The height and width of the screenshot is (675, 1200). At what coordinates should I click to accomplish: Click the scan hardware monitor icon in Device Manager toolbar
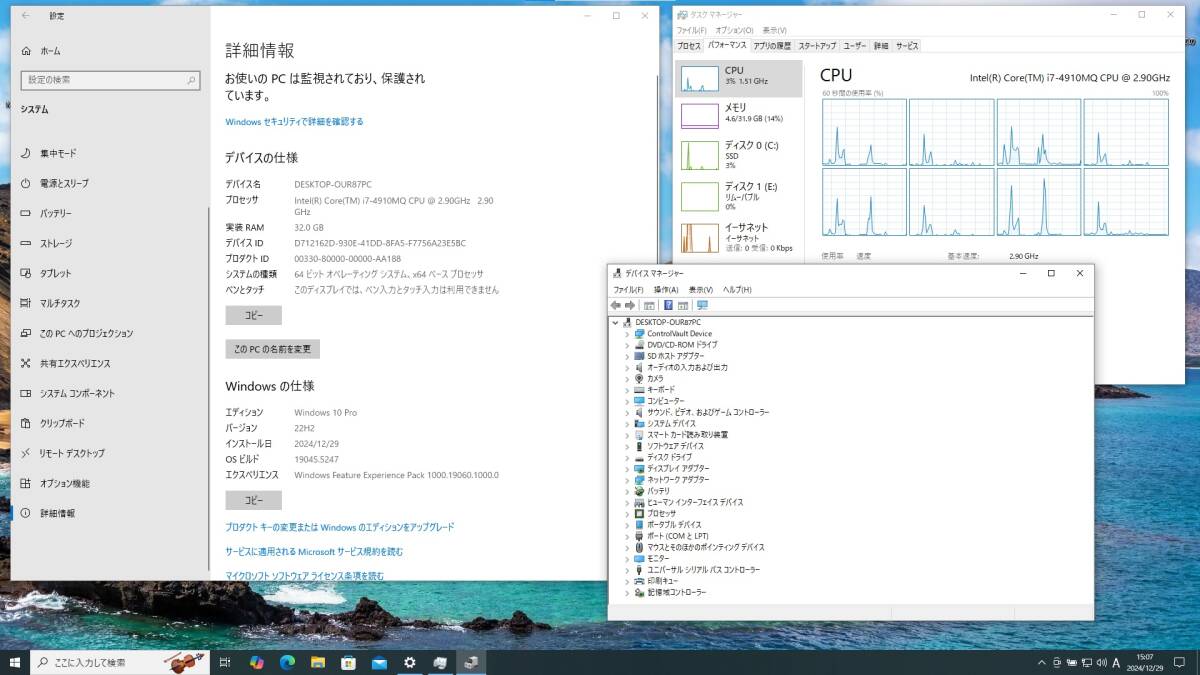point(702,305)
